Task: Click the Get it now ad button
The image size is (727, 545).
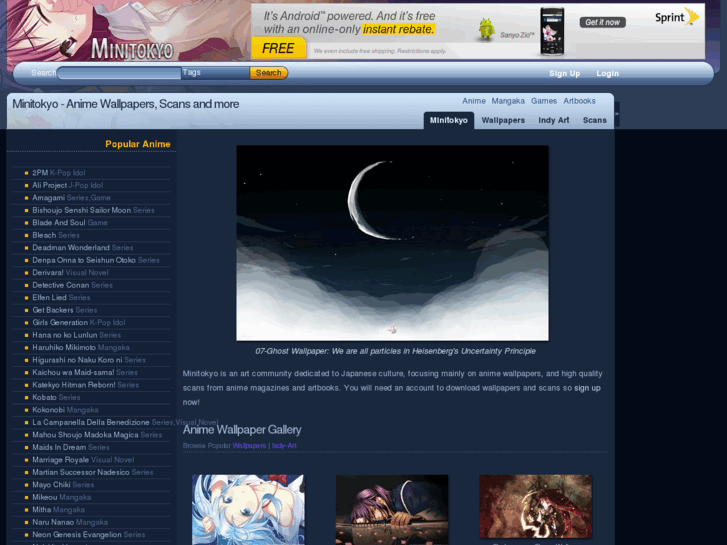Action: (x=602, y=22)
